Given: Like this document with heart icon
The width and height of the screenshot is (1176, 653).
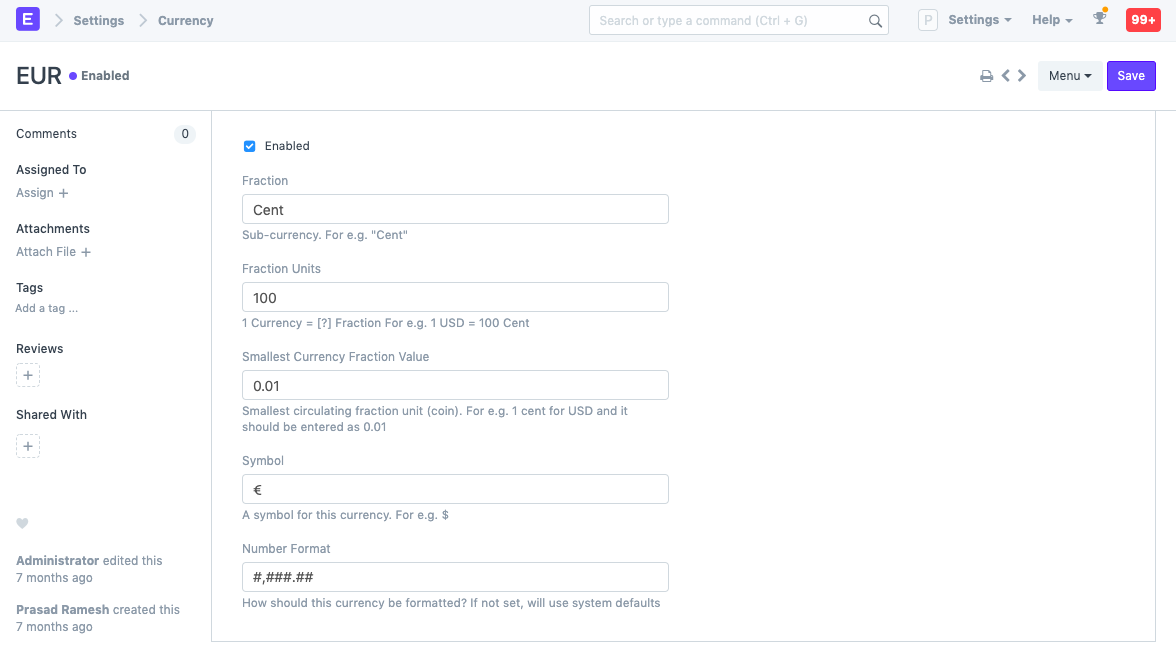Looking at the screenshot, I should (x=22, y=524).
